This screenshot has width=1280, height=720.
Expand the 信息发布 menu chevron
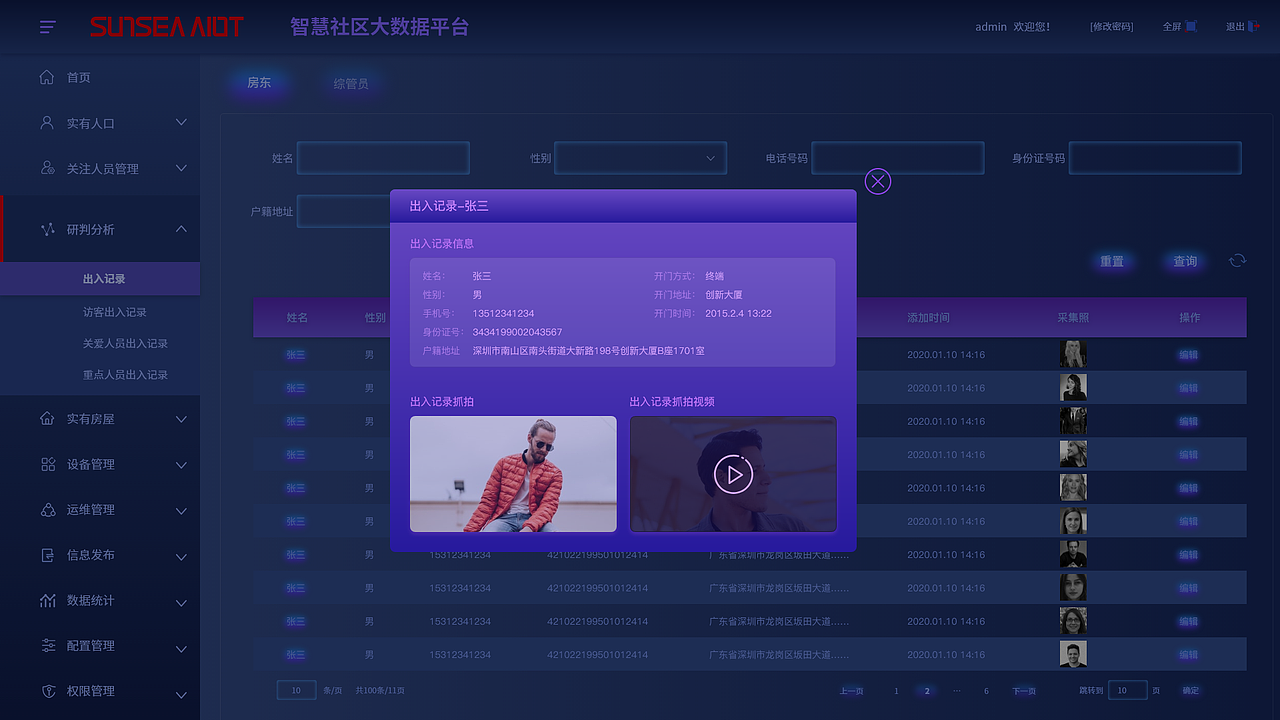(x=181, y=556)
